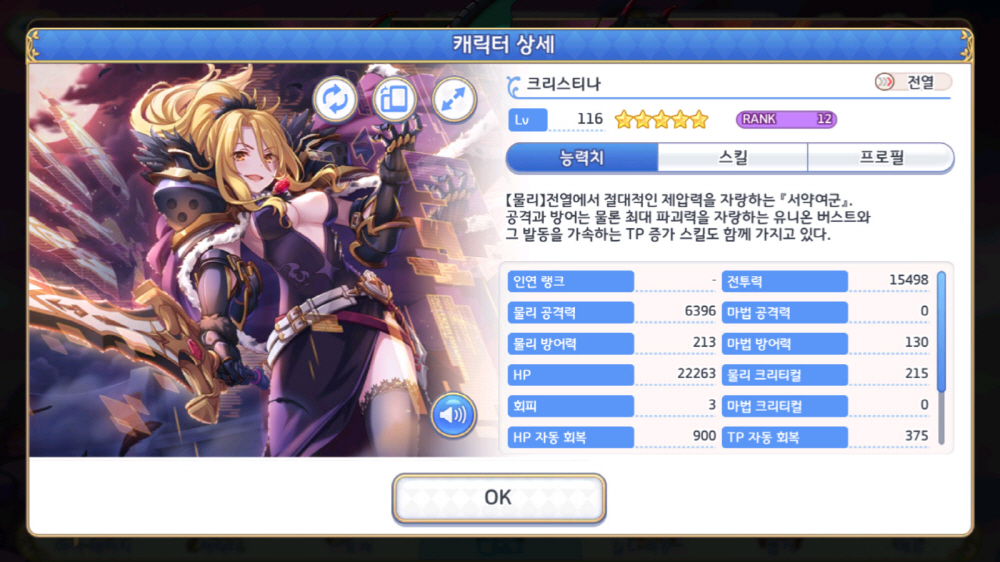Open the 프로필 tab
This screenshot has height=562, width=1000.
[881, 158]
